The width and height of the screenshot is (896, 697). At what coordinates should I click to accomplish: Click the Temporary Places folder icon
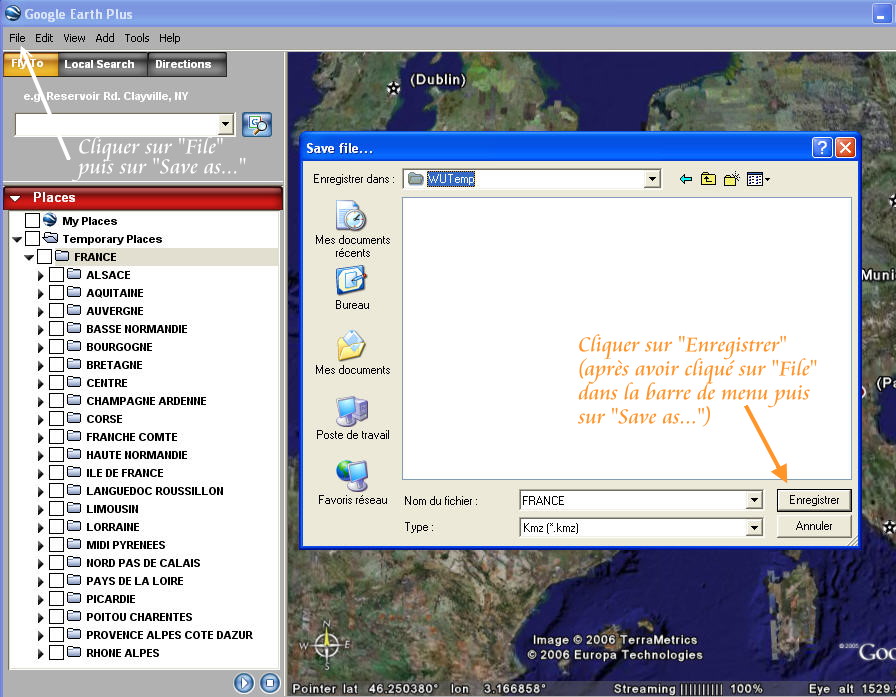tap(51, 238)
